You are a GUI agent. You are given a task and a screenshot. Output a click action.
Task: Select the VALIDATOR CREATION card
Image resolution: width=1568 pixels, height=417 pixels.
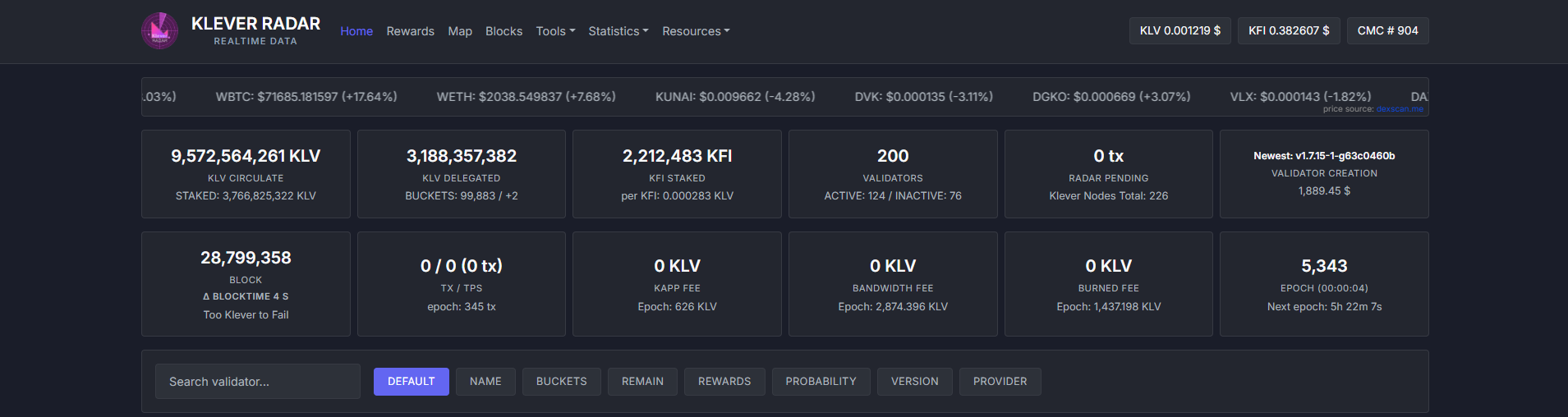[x=1324, y=174]
